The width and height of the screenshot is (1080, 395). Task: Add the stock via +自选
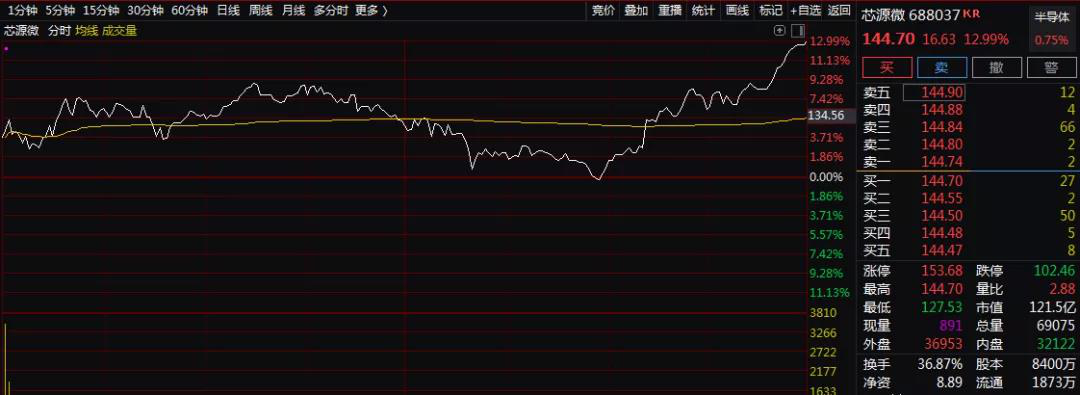click(x=805, y=10)
